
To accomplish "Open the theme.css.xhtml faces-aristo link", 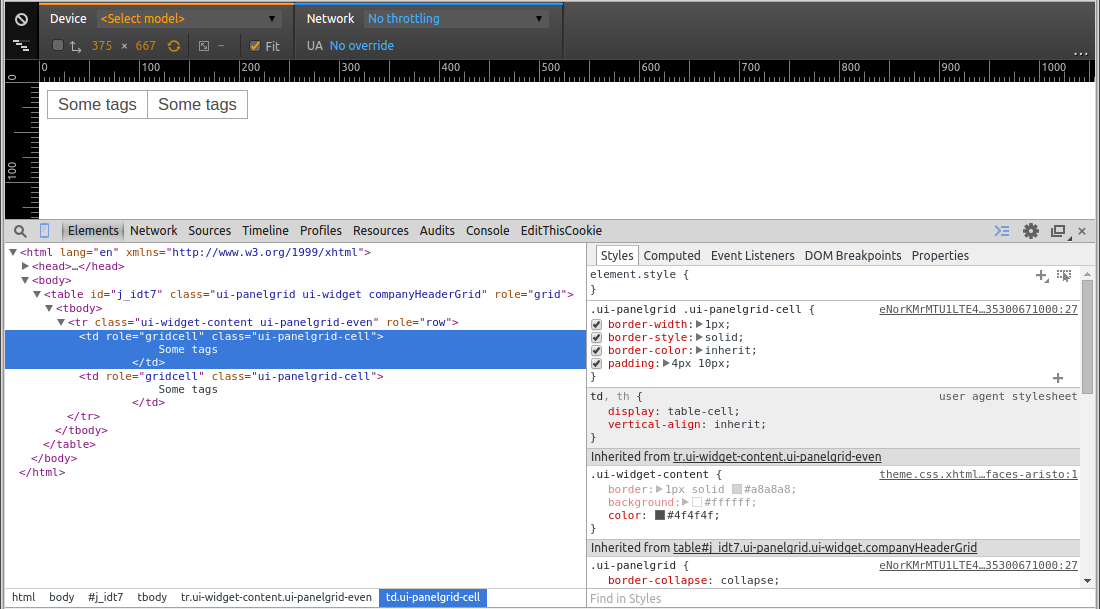I will pyautogui.click(x=978, y=475).
